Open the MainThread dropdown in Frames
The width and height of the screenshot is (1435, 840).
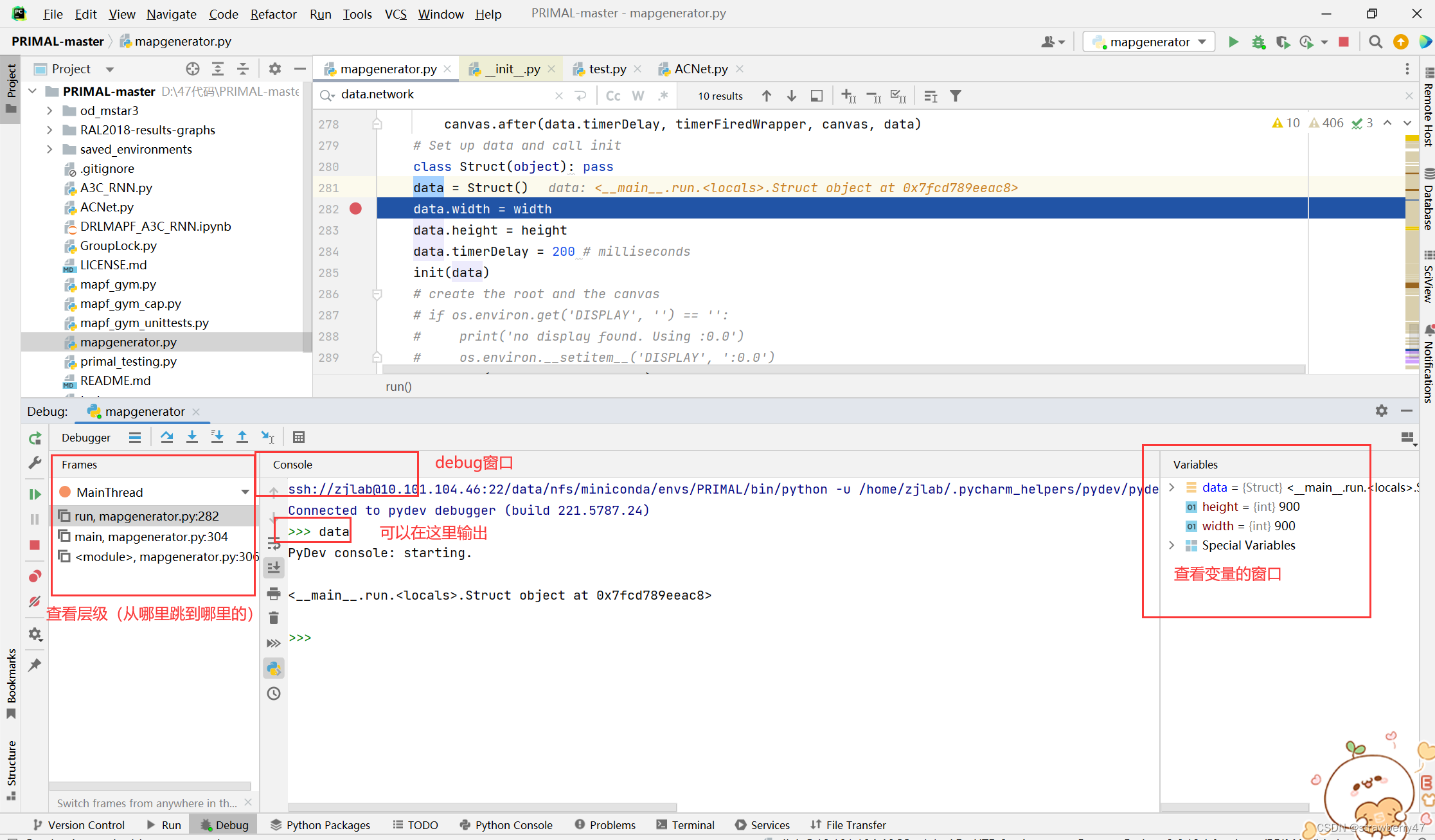[245, 492]
